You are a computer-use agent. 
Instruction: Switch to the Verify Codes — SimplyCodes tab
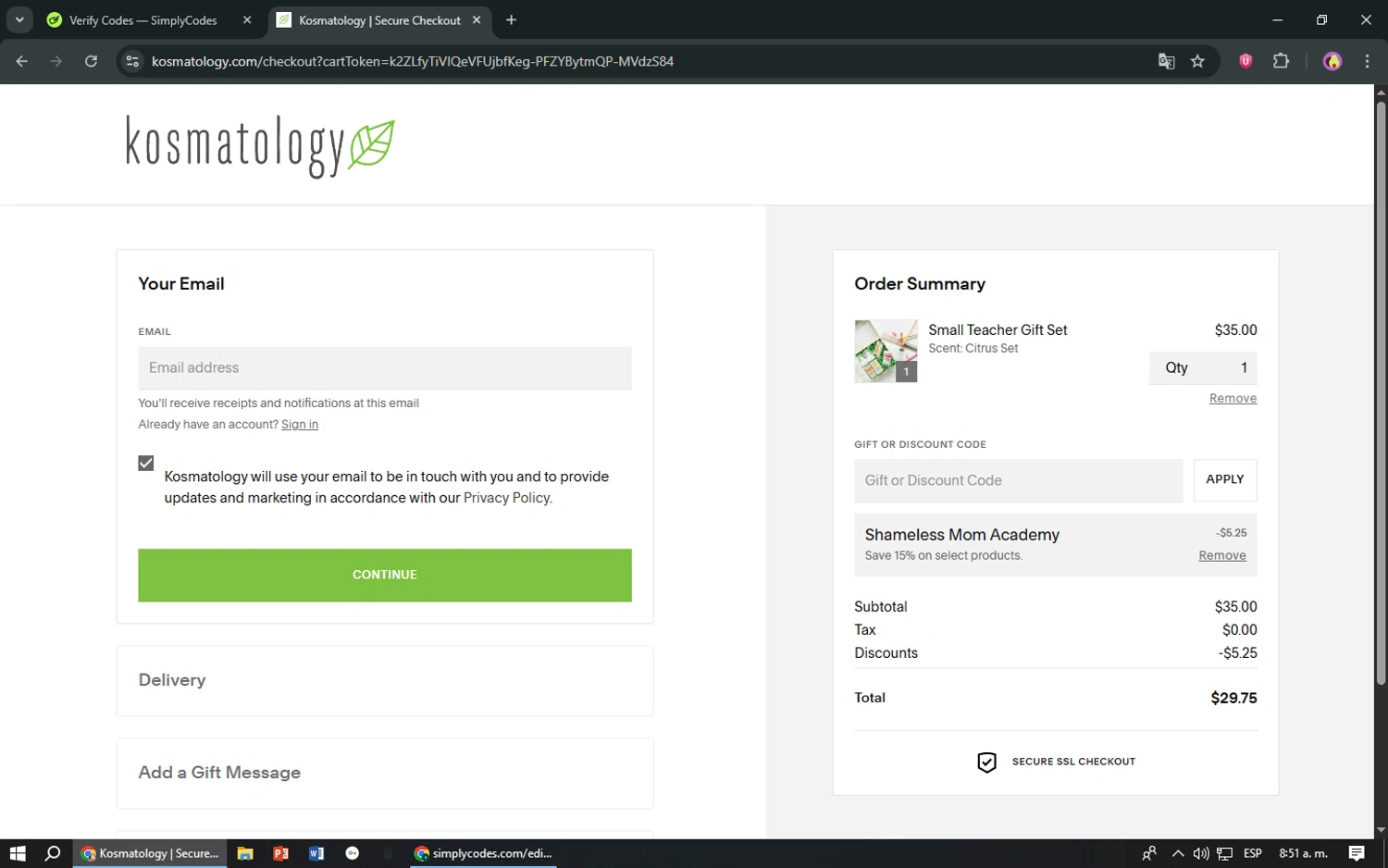click(x=143, y=20)
